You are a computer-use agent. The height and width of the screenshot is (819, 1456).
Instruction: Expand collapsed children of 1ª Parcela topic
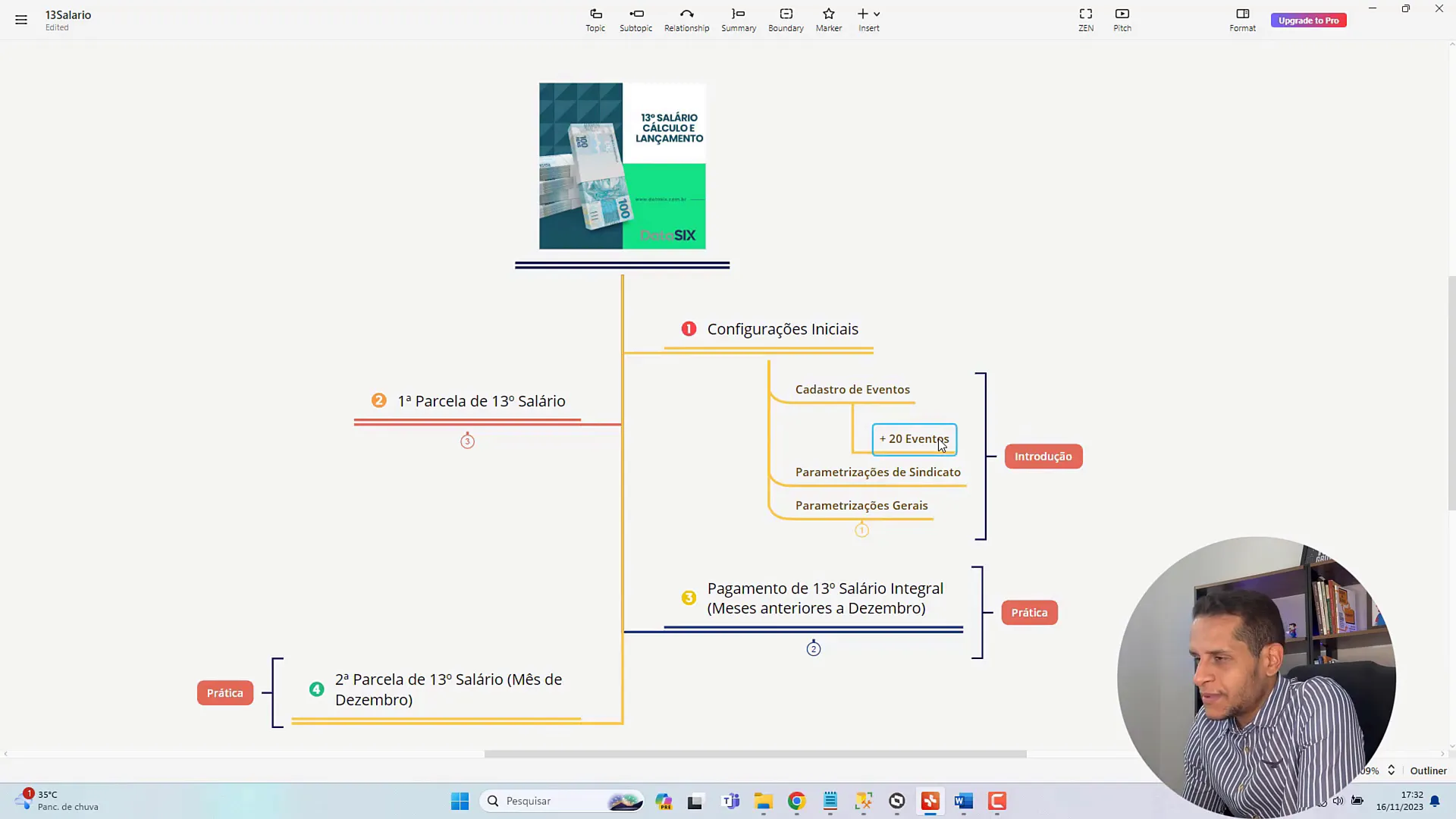coord(467,441)
